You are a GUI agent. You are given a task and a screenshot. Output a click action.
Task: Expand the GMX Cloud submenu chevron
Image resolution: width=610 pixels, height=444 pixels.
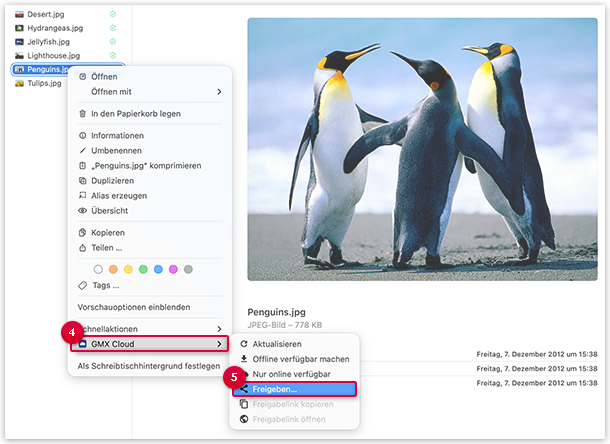[x=219, y=344]
